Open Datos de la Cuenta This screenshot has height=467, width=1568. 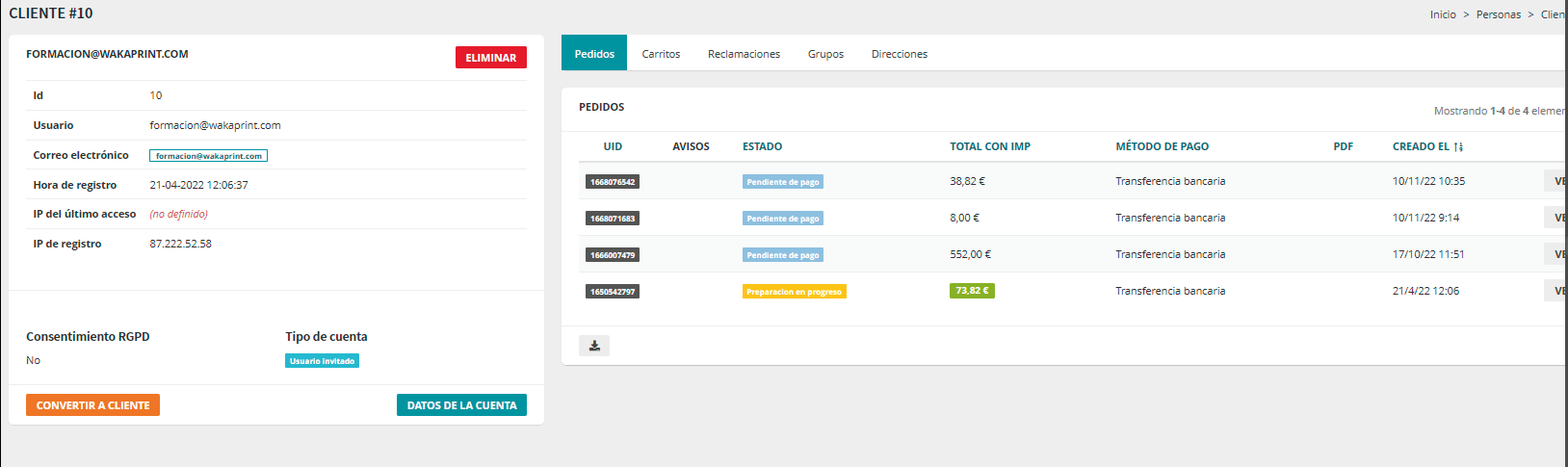[461, 405]
